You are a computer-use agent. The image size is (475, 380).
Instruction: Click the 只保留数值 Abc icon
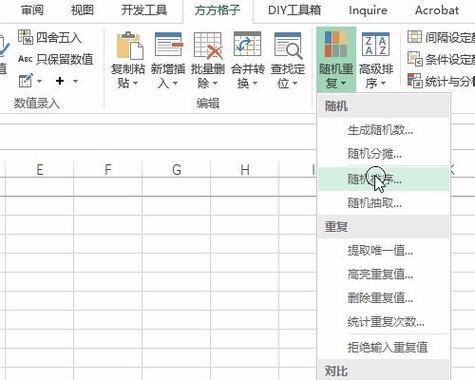pos(25,59)
